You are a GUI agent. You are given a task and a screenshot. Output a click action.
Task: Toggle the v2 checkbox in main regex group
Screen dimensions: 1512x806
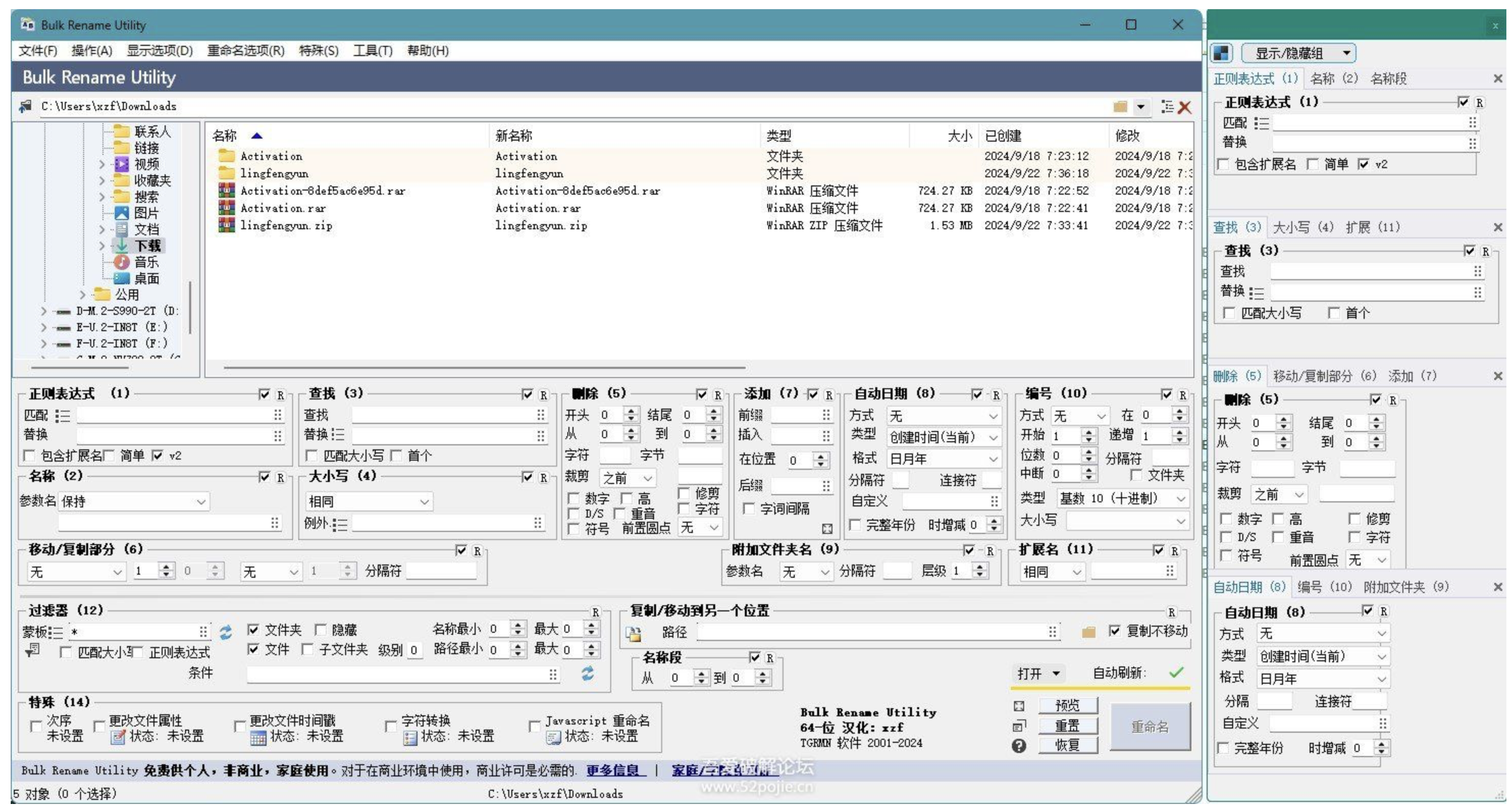coord(157,455)
